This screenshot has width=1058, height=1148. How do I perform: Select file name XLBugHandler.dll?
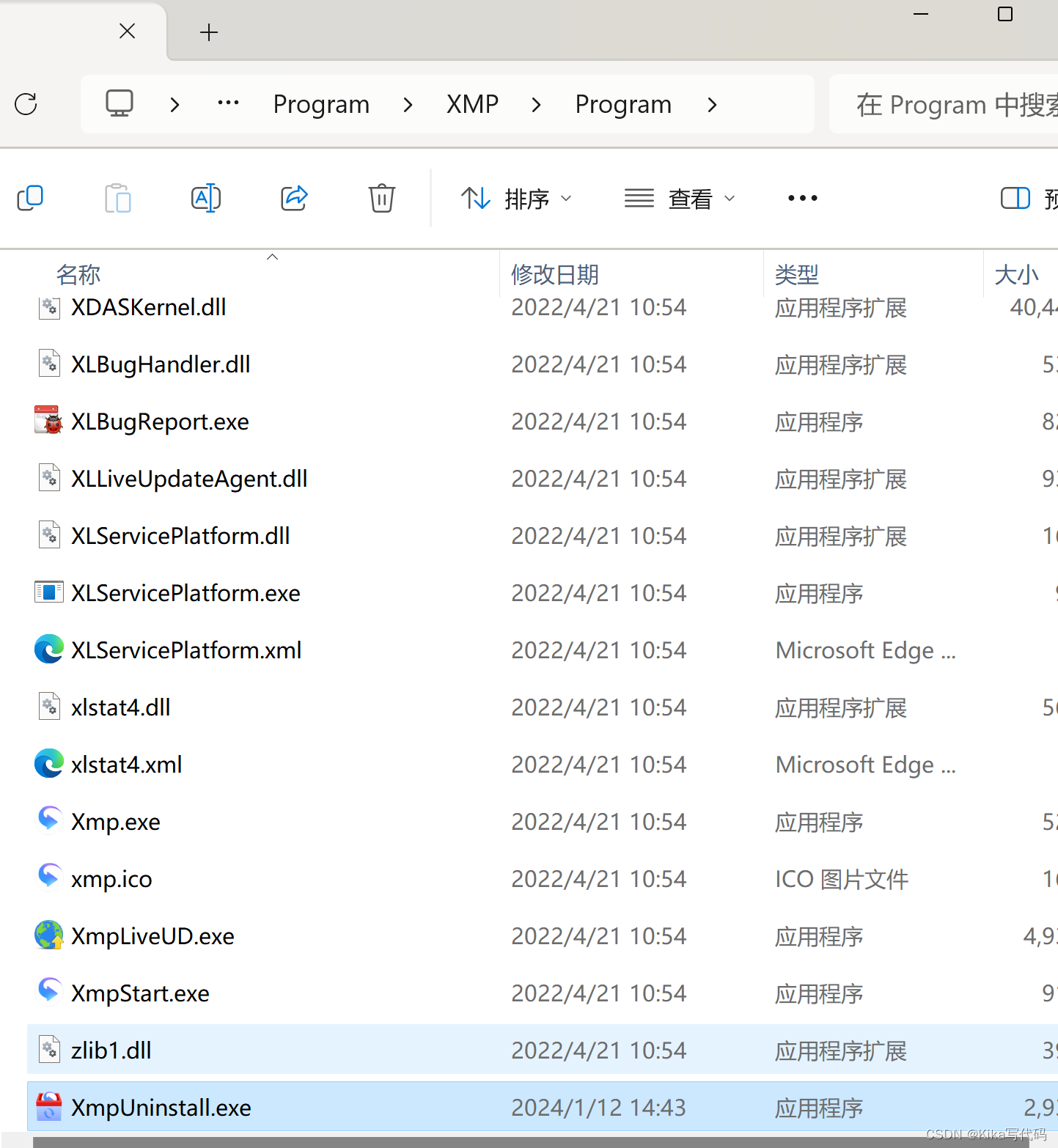(x=161, y=364)
